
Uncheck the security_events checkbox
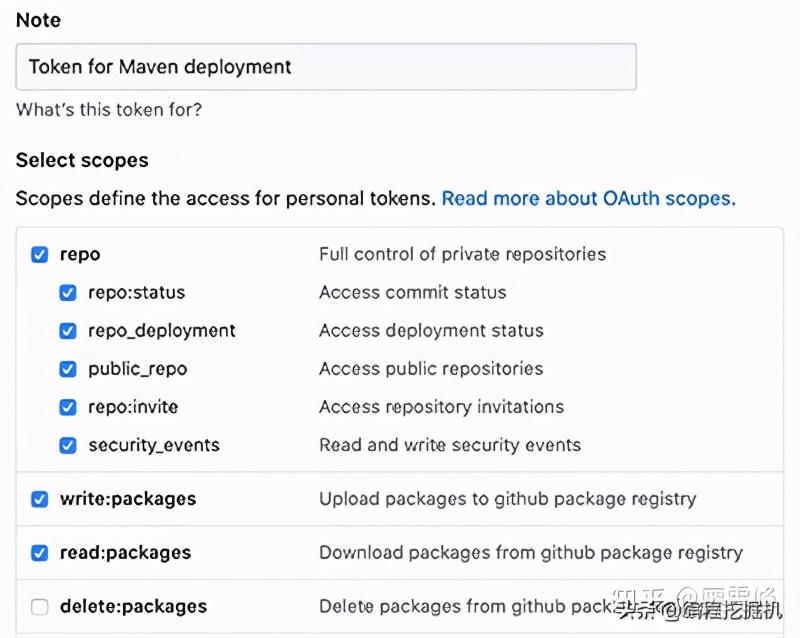68,445
